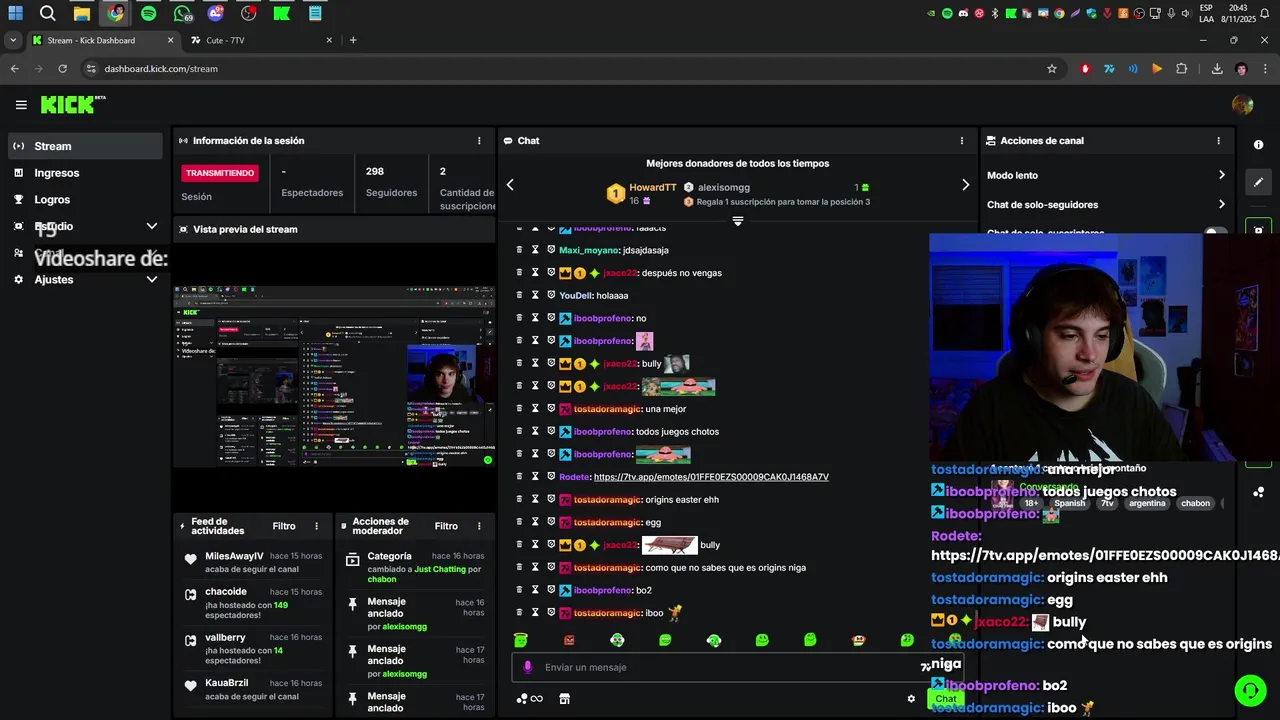Show next top donor slide
This screenshot has height=720, width=1280.
[x=965, y=185]
